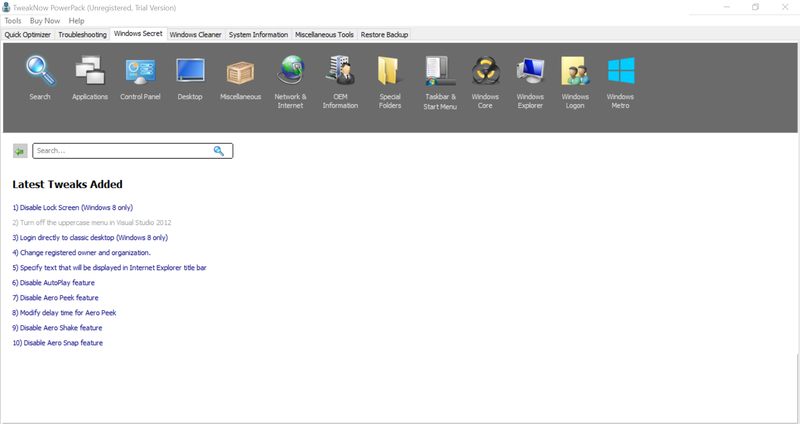Open Turn off uppercase menu Visual Studio link

click(92, 222)
